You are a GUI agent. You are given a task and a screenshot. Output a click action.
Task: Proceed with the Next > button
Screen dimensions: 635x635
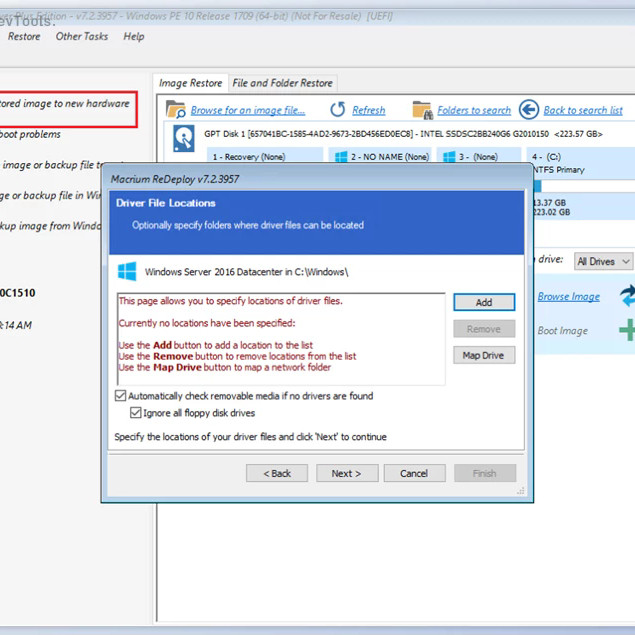click(x=347, y=473)
